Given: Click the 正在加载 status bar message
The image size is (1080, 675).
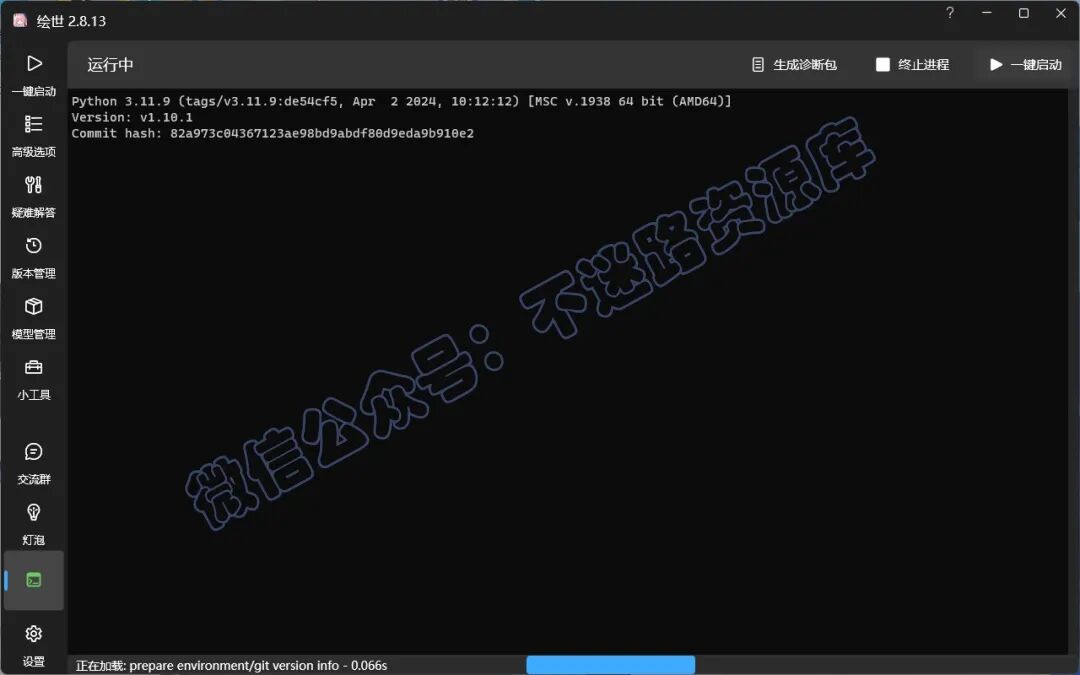Looking at the screenshot, I should [x=231, y=665].
